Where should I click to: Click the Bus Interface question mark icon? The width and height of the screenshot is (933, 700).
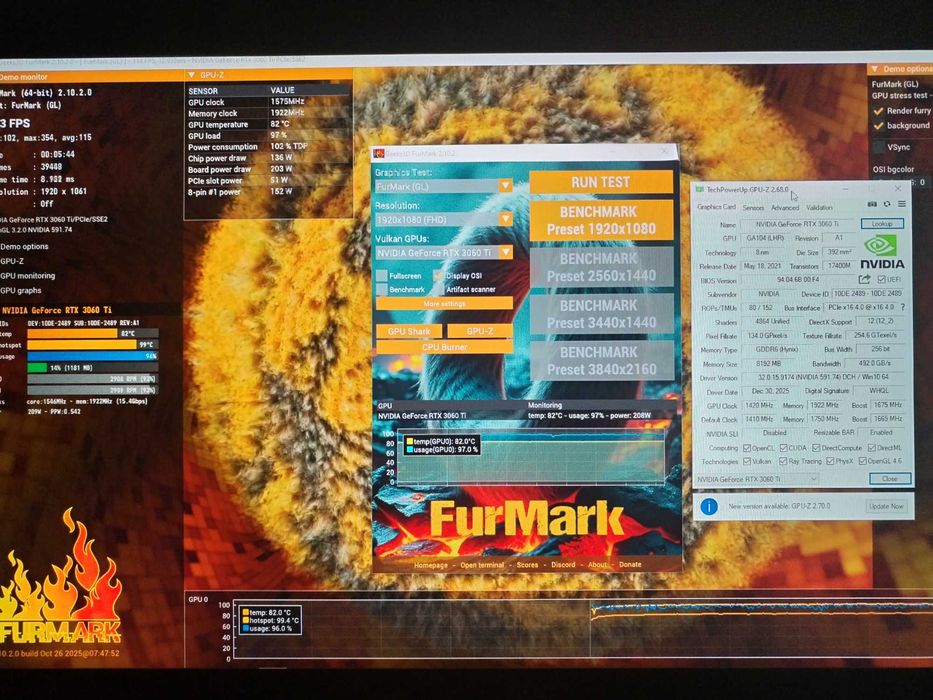903,307
